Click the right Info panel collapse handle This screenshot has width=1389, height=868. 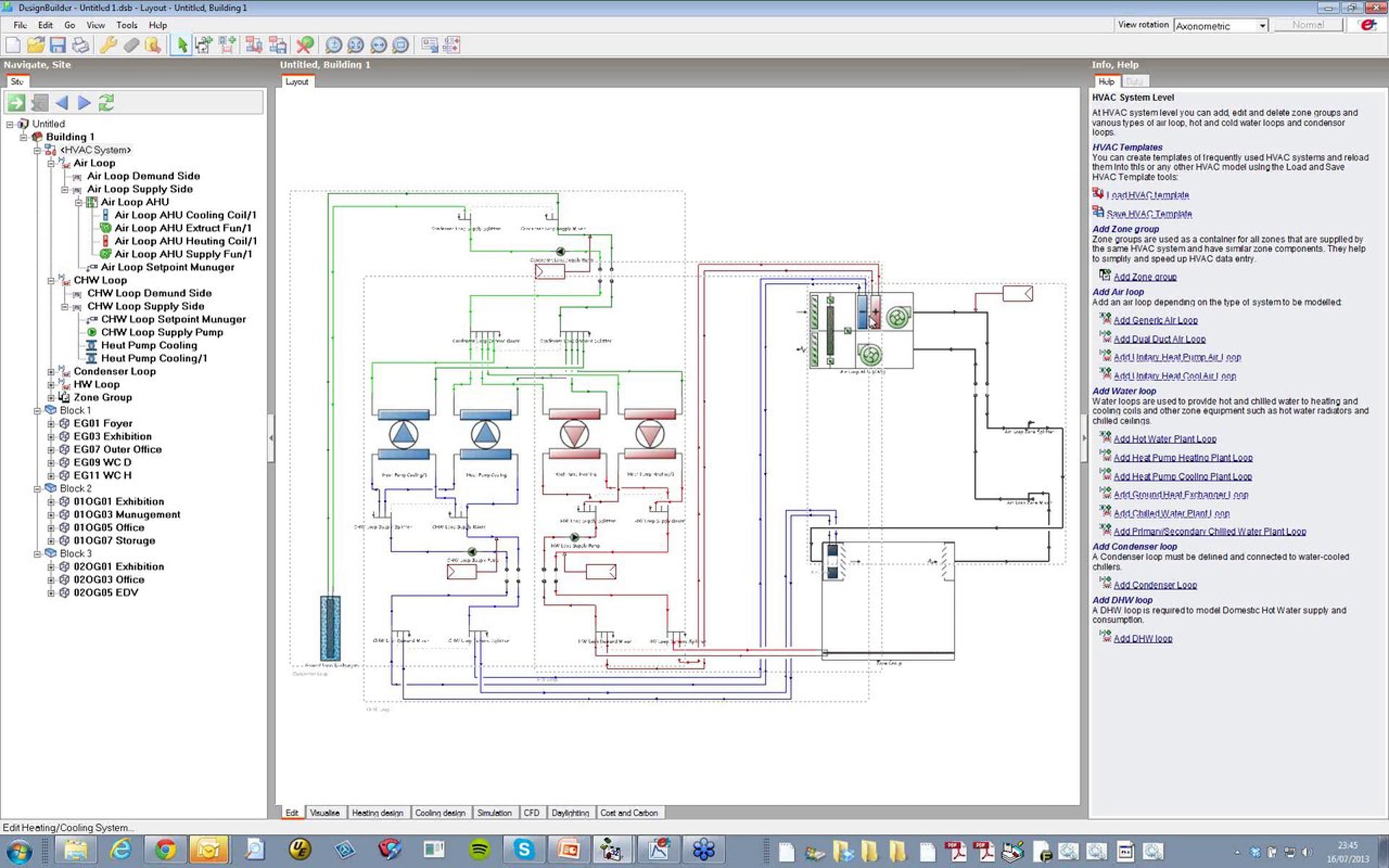point(1084,438)
